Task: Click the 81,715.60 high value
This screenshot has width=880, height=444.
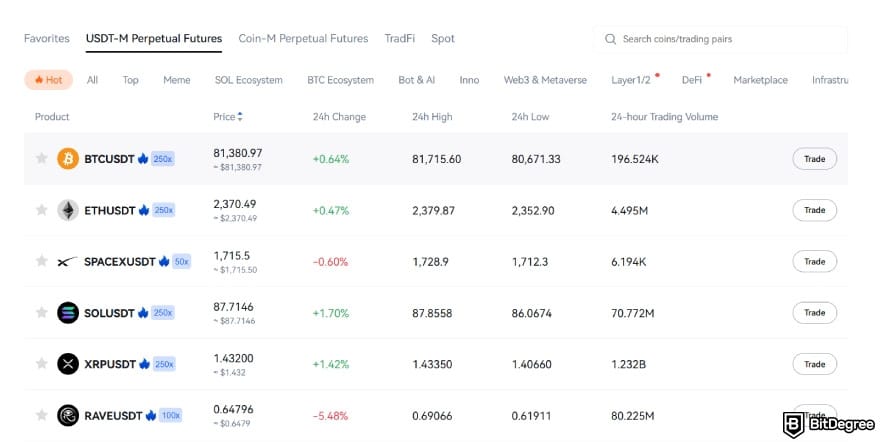Action: pyautogui.click(x=437, y=159)
